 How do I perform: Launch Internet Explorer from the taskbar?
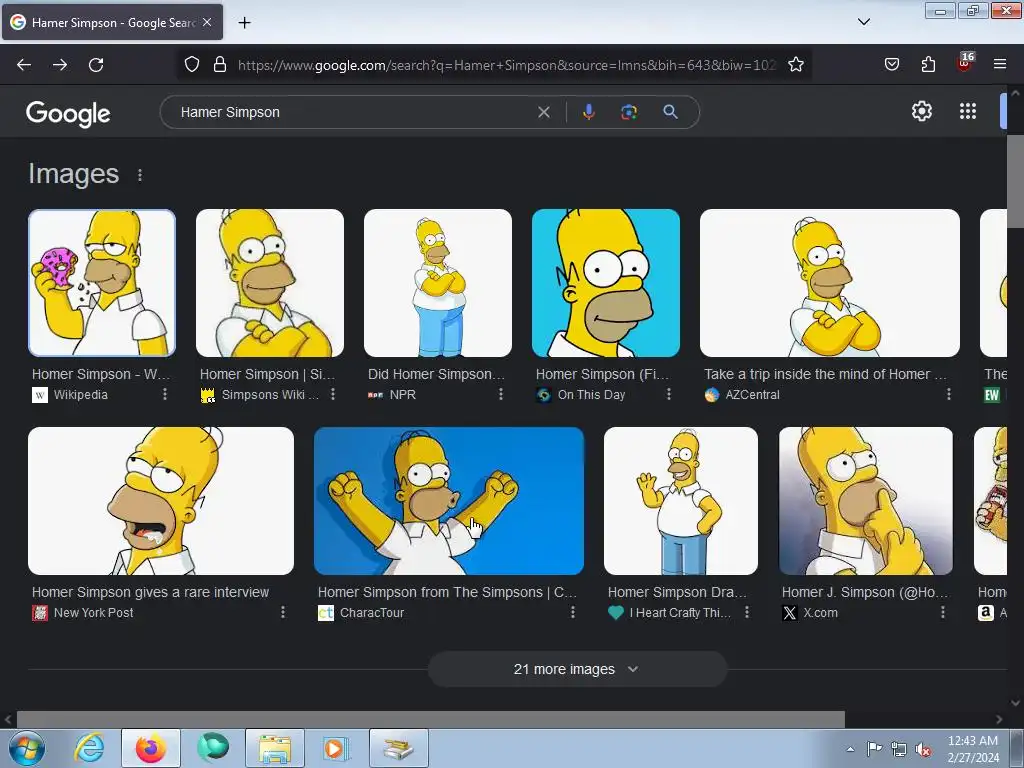pos(90,748)
